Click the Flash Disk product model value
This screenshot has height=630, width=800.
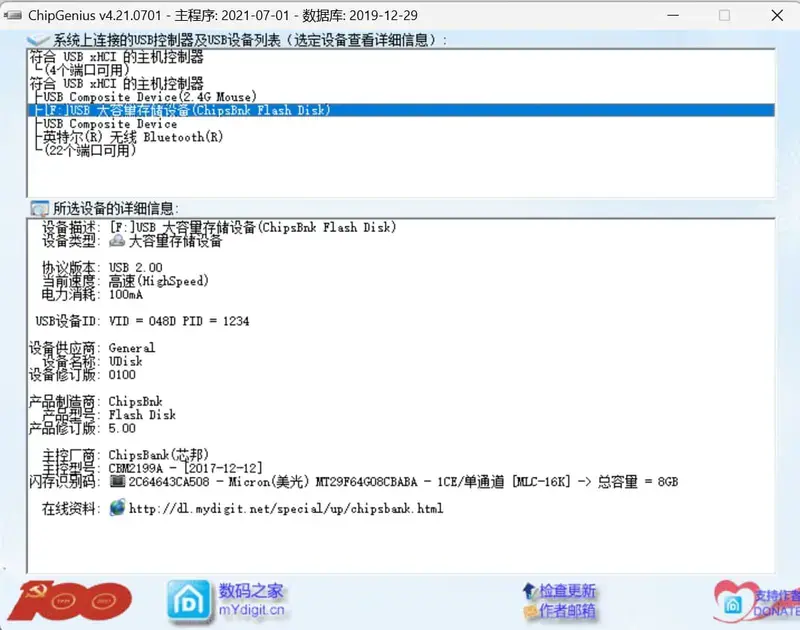142,415
